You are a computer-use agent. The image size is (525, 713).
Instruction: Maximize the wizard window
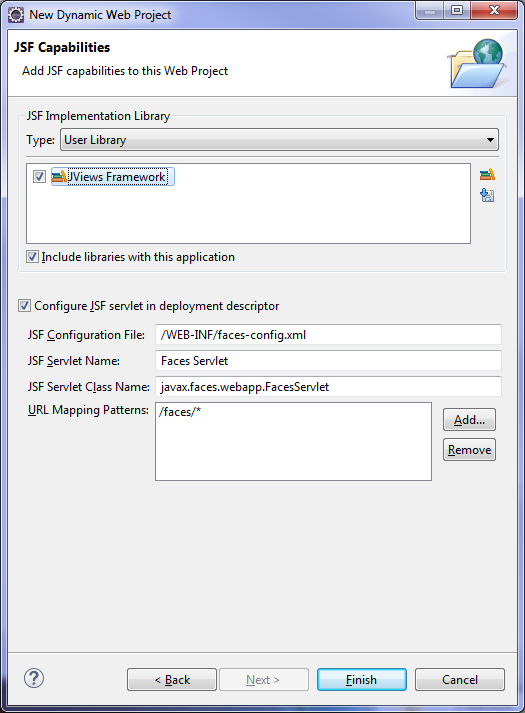pos(457,10)
